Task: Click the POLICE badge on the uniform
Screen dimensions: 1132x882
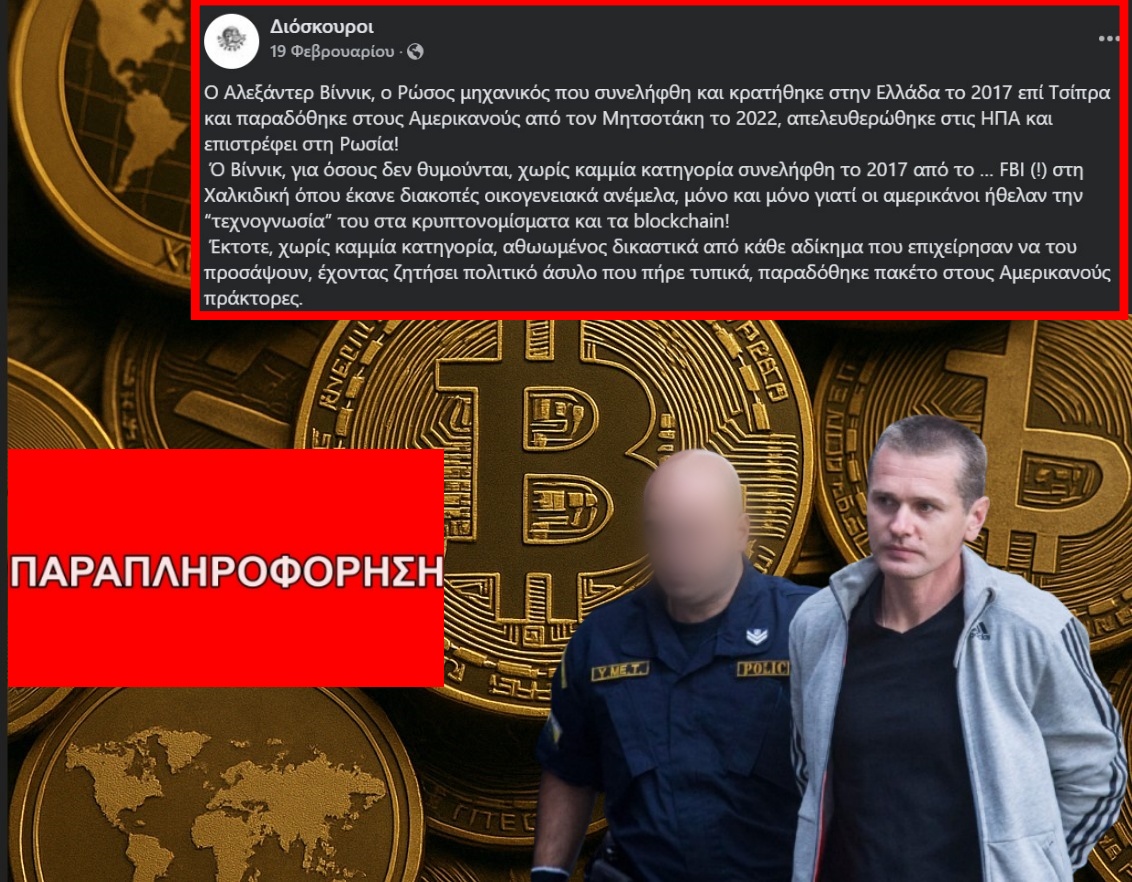Action: coord(762,669)
